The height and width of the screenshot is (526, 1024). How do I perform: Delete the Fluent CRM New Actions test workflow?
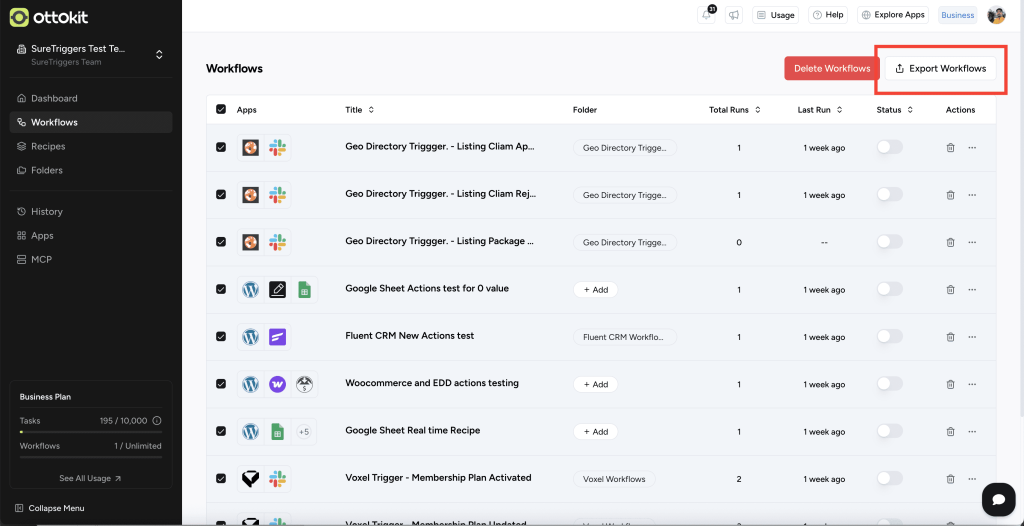point(950,337)
